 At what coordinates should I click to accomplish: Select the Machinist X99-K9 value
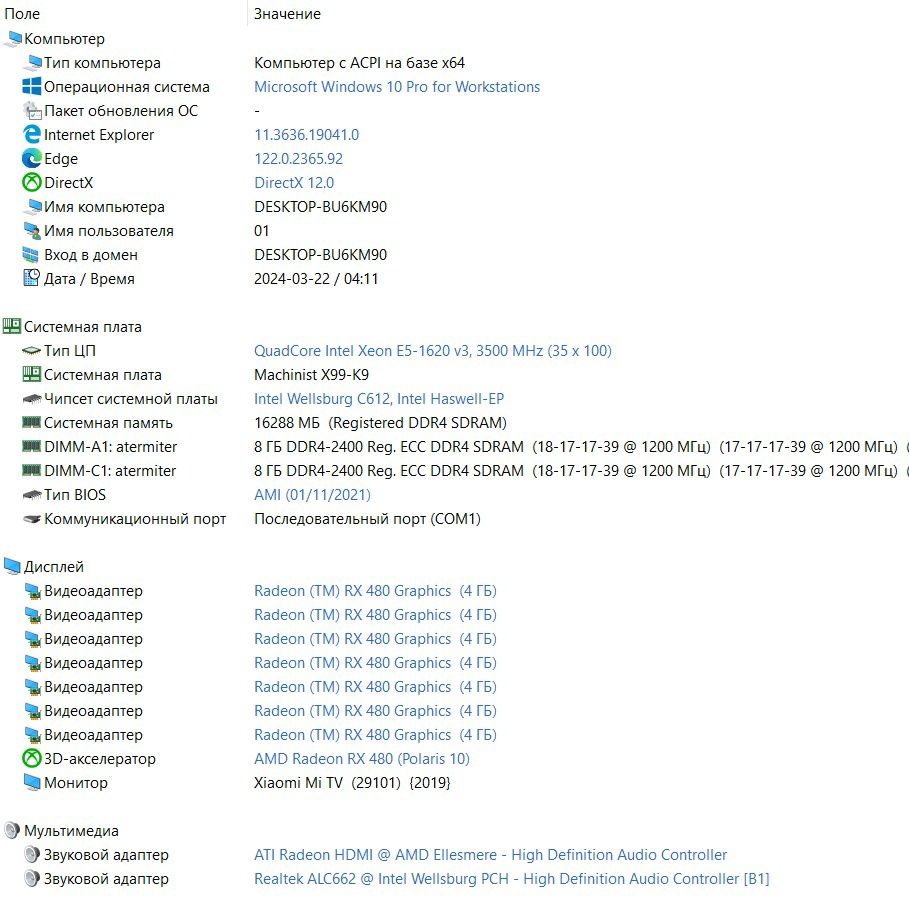[x=311, y=375]
